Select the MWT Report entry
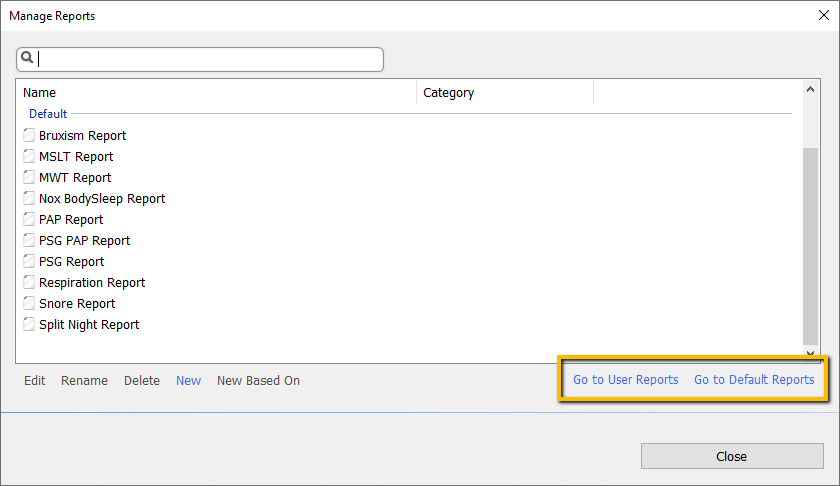840x486 pixels. (75, 177)
